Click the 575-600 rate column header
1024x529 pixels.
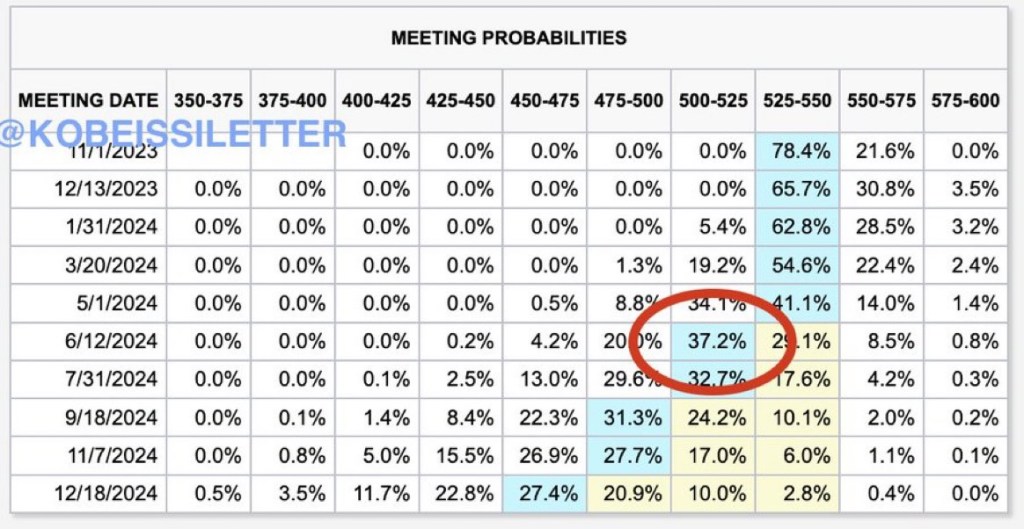(965, 100)
